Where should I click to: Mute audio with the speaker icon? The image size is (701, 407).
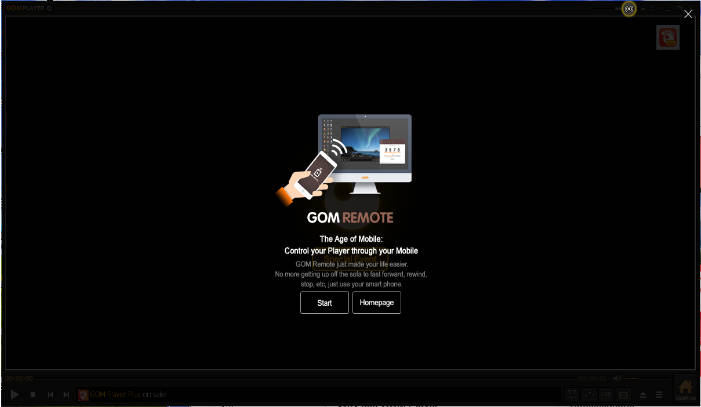click(x=617, y=378)
